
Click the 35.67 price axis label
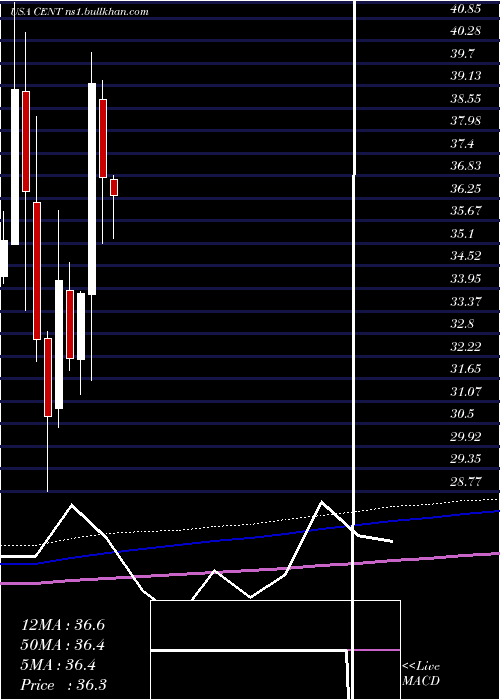pos(466,211)
